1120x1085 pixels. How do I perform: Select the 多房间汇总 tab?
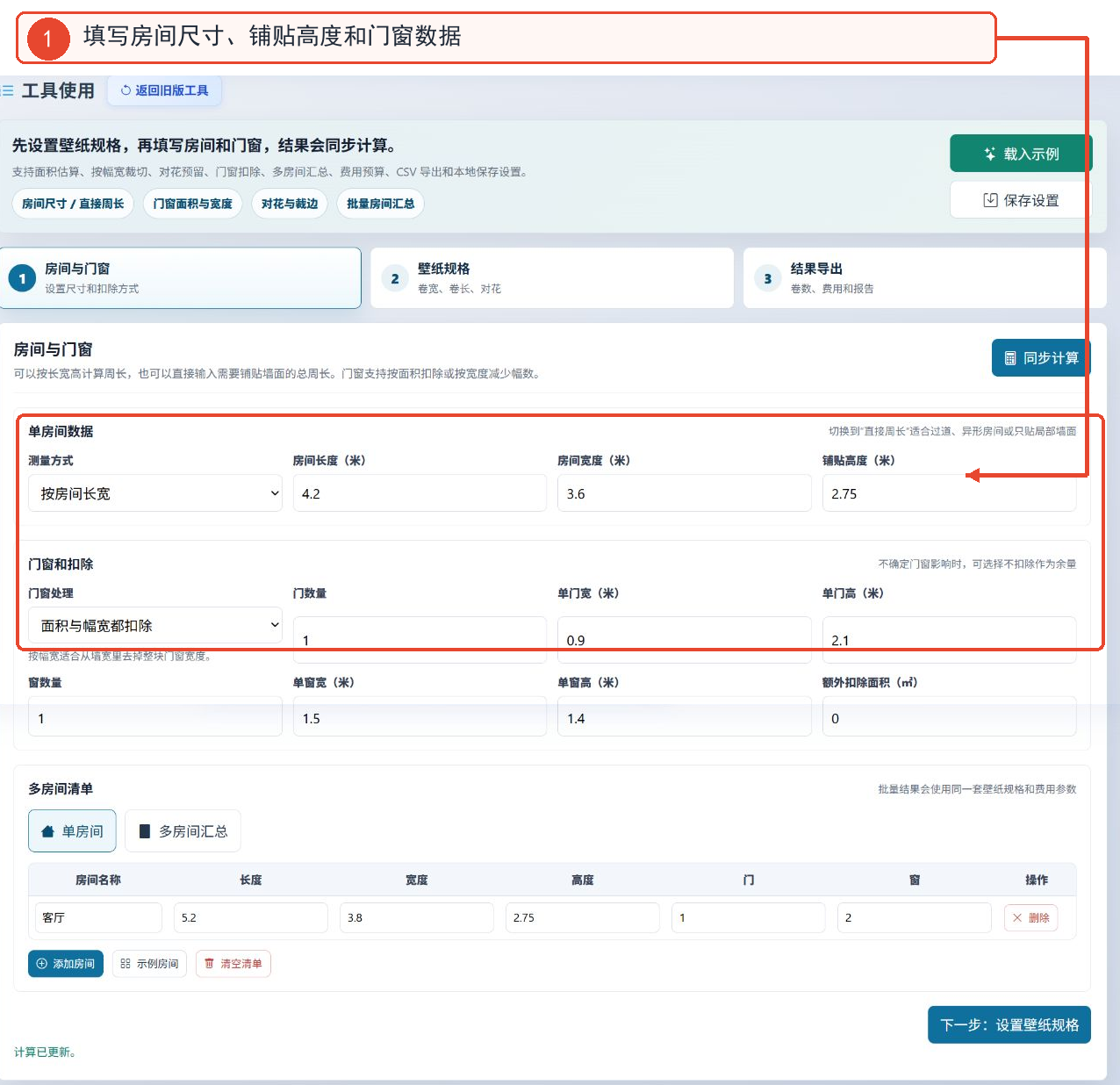183,830
